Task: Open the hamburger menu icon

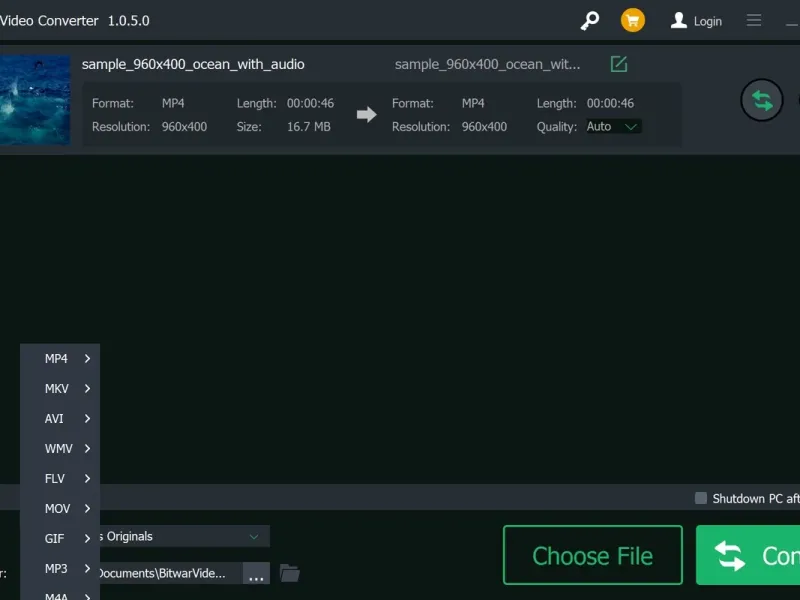Action: click(754, 20)
